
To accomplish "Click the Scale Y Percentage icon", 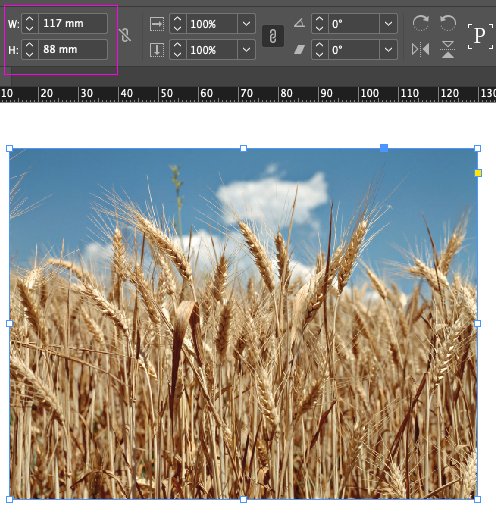I will pos(157,50).
